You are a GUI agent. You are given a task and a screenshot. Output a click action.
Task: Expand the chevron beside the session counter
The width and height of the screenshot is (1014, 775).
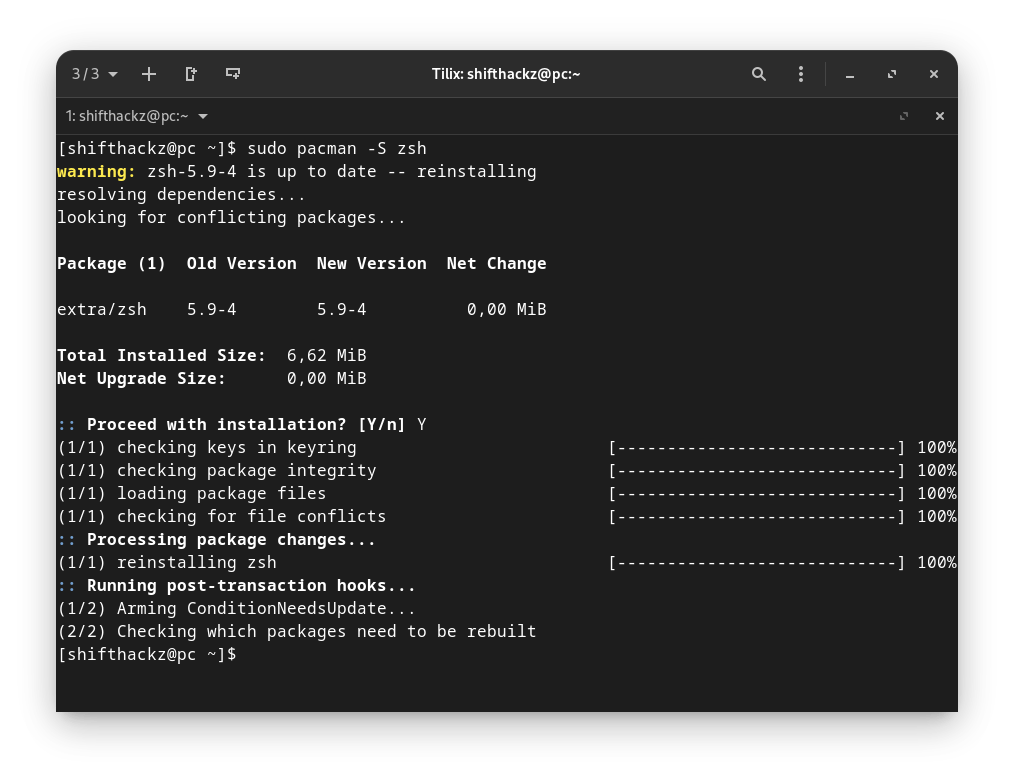112,74
